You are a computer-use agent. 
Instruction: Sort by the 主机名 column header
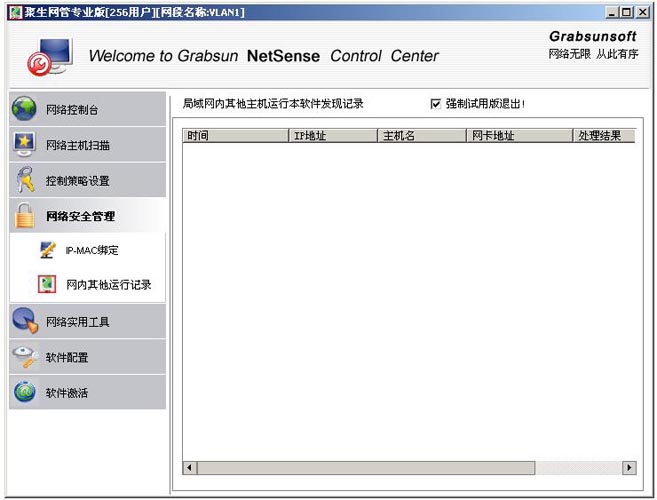click(422, 135)
